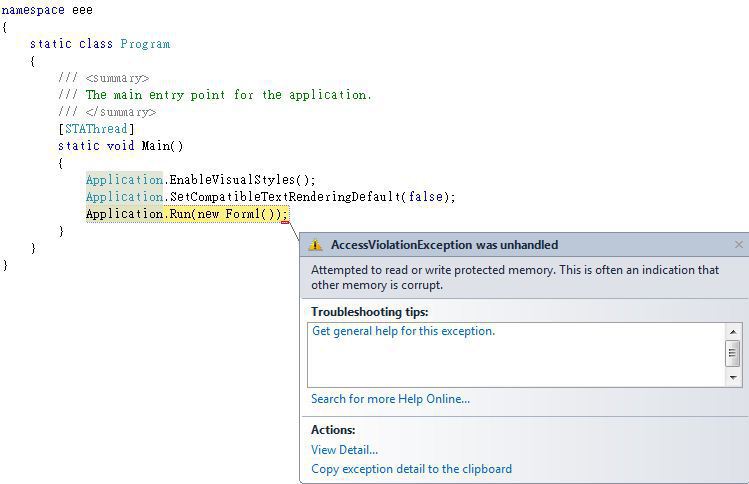
Task: Click 'Program' class name in code
Action: (145, 44)
